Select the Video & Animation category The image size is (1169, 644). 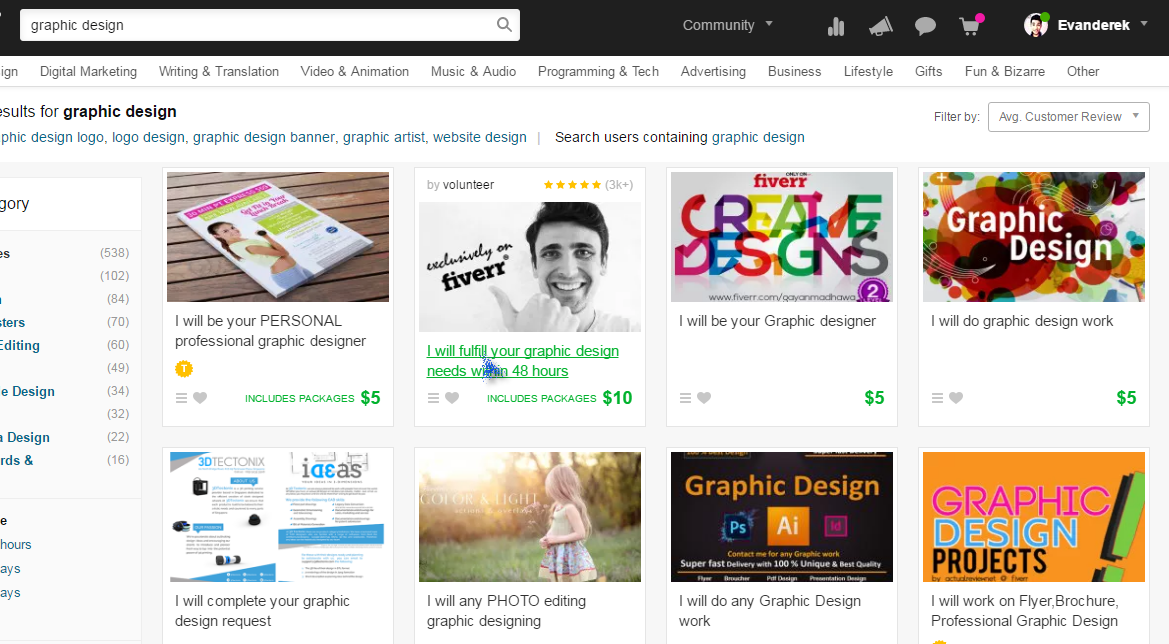click(354, 72)
